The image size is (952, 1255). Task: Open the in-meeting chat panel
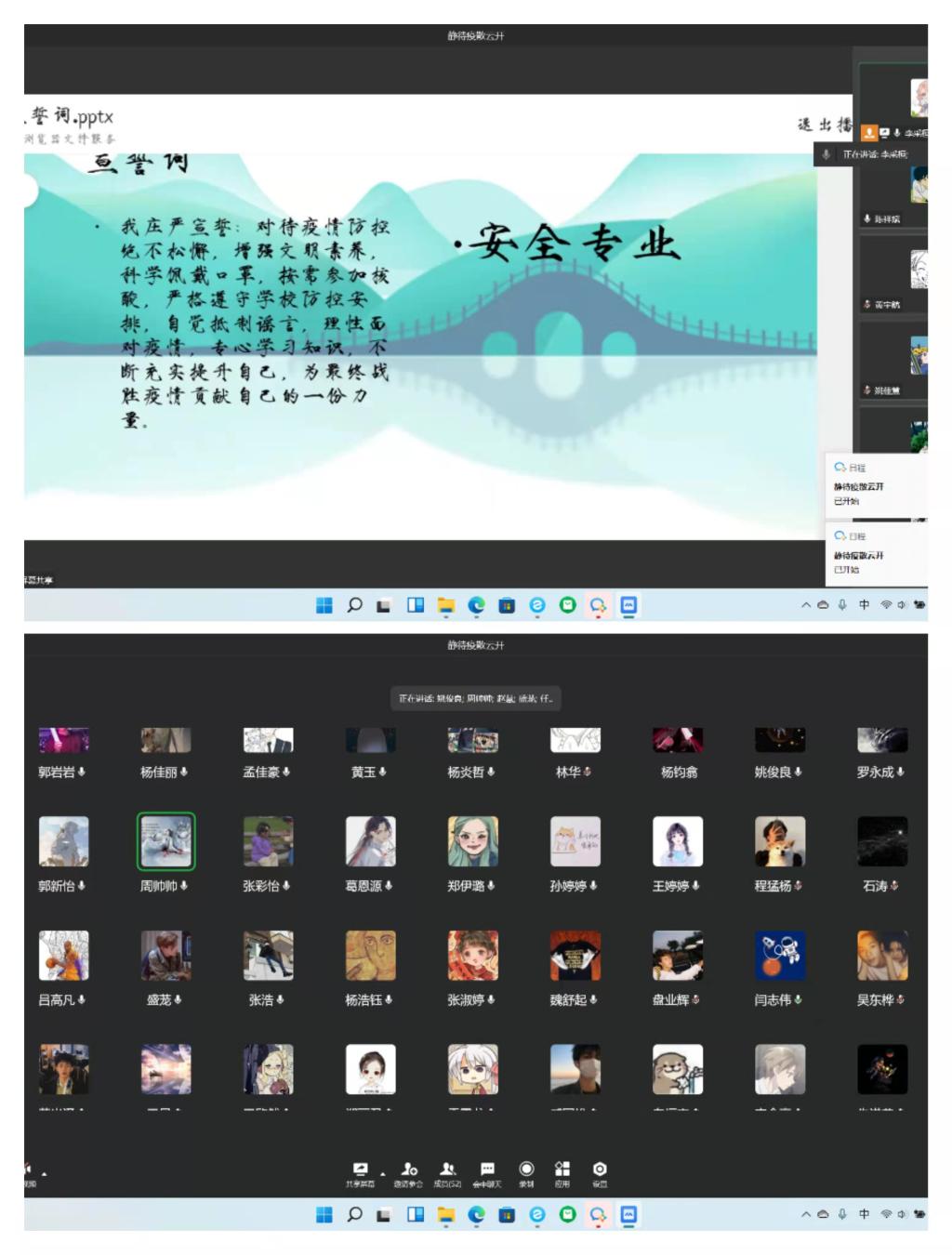pyautogui.click(x=487, y=1171)
